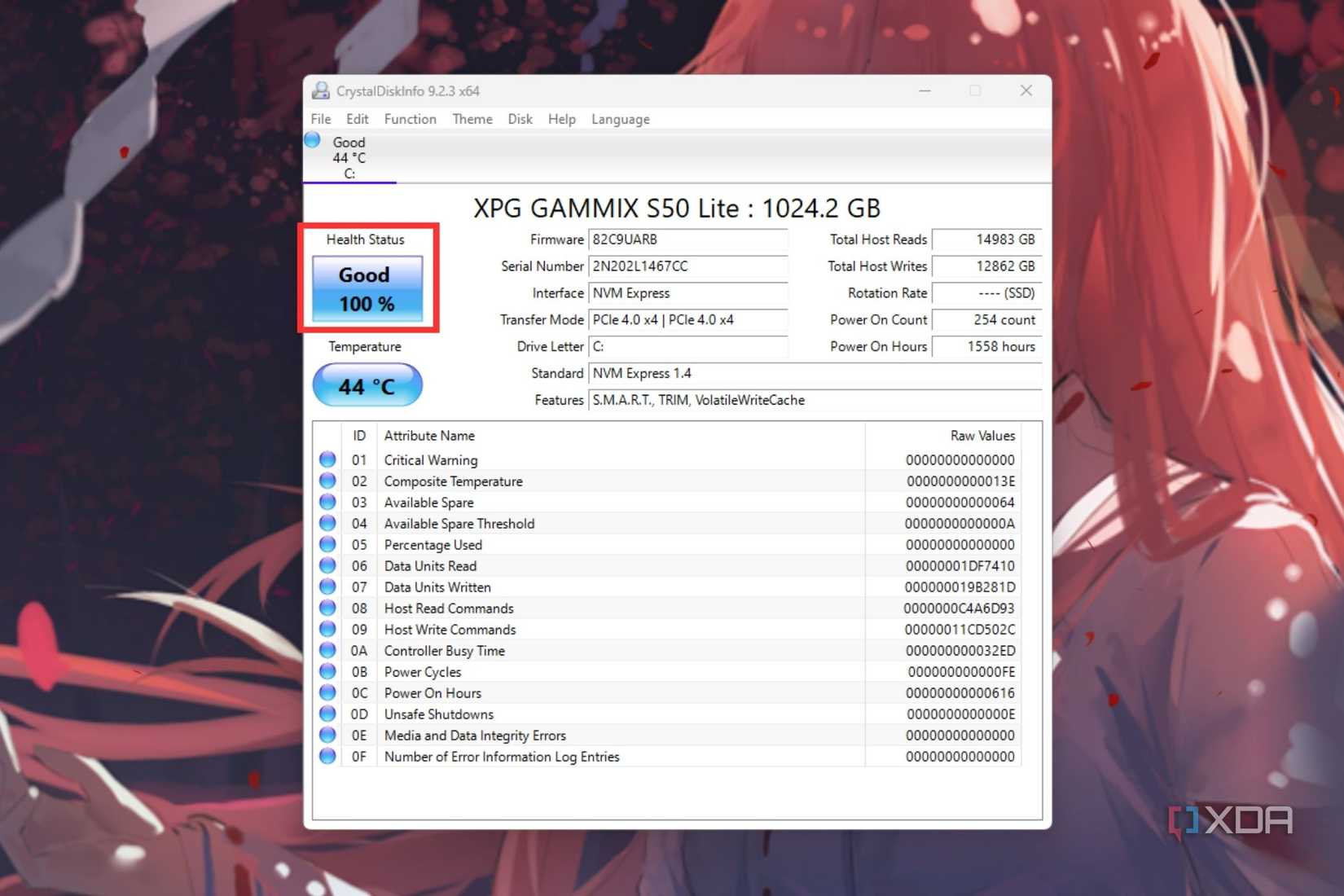Viewport: 1344px width, 896px height.
Task: Click the Total Host Writes value 12862 GB
Action: (987, 266)
